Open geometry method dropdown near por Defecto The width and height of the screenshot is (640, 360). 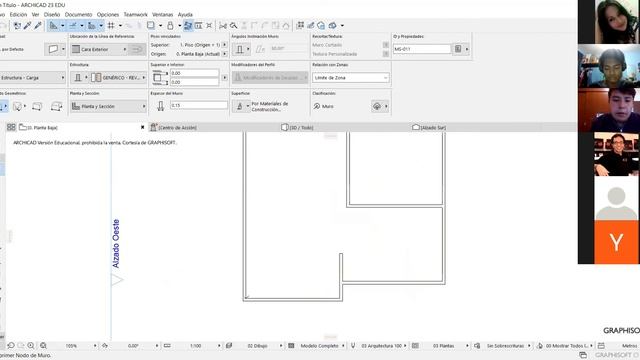[56, 49]
